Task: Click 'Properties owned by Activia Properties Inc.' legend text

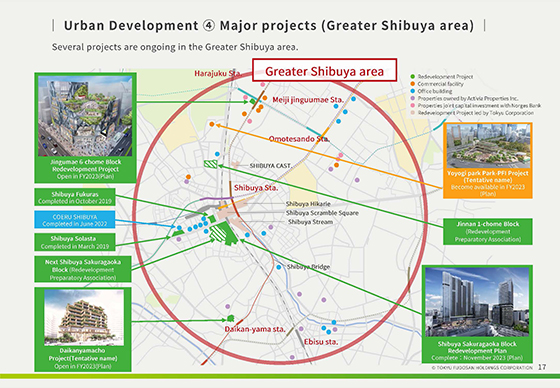Action: point(468,98)
